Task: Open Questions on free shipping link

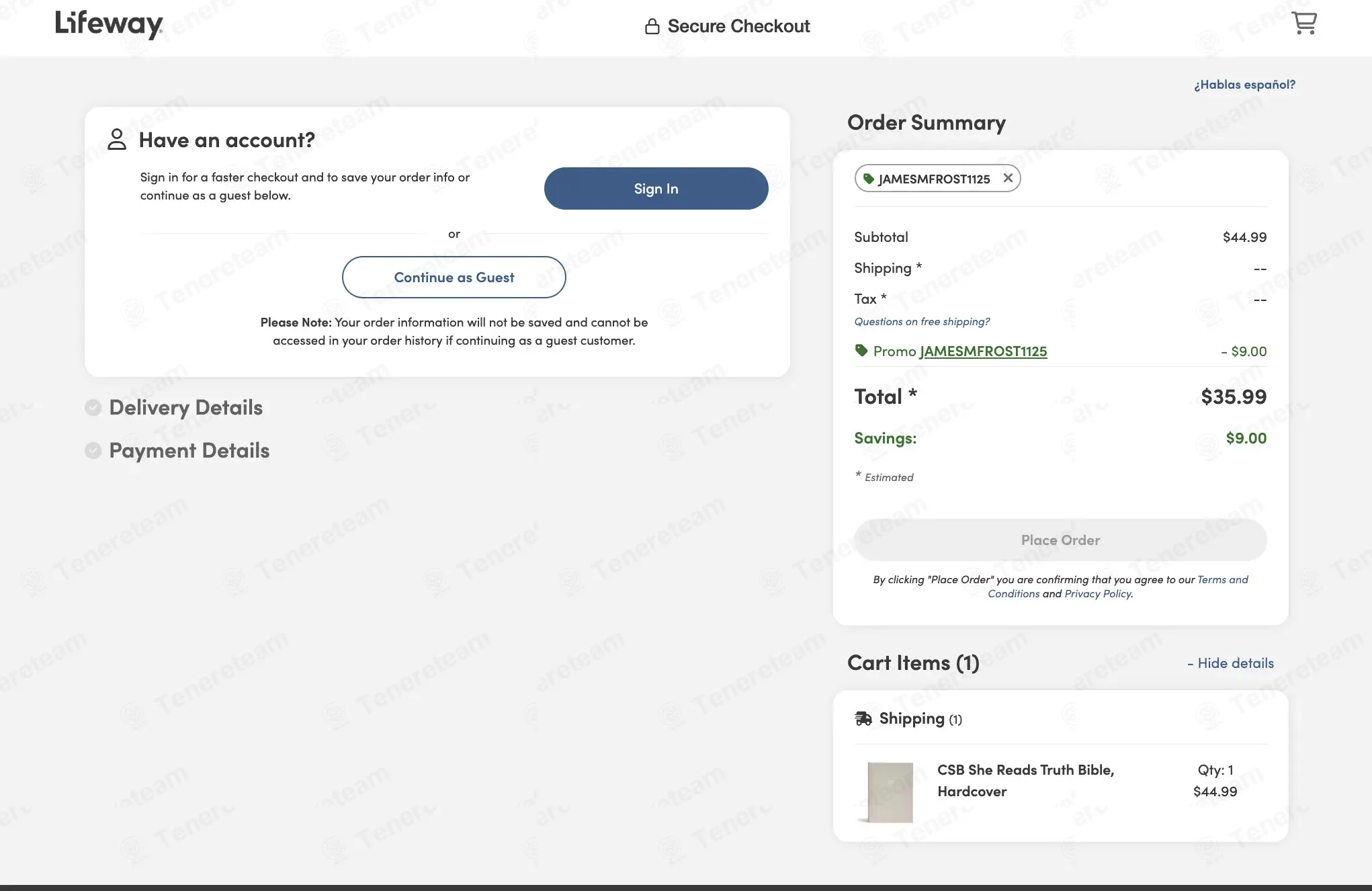Action: click(x=922, y=321)
